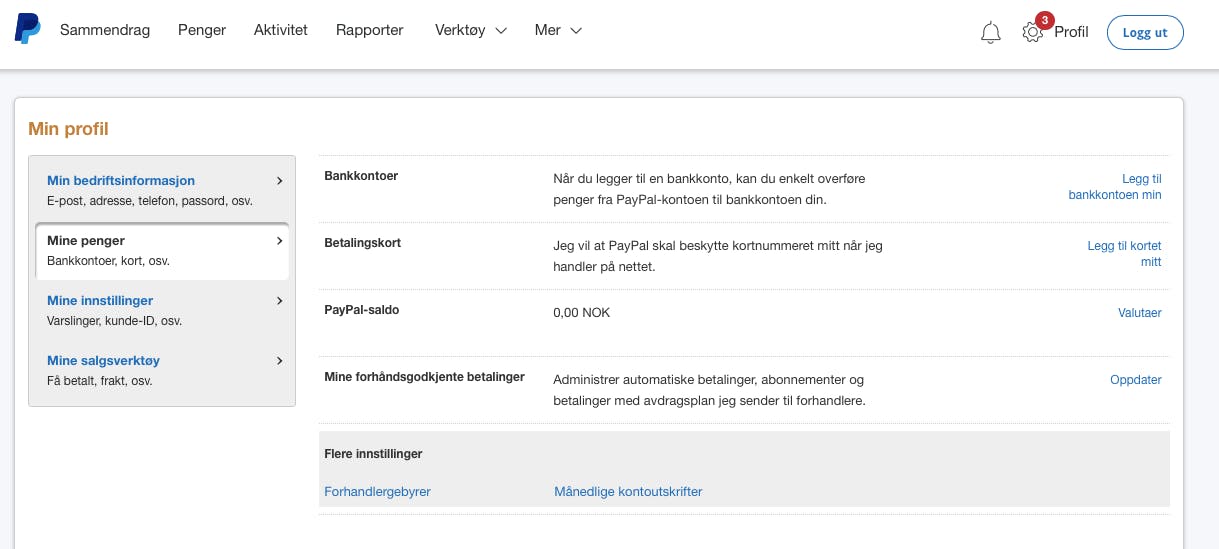Open the Profil link
The height and width of the screenshot is (549, 1219).
click(x=1071, y=32)
